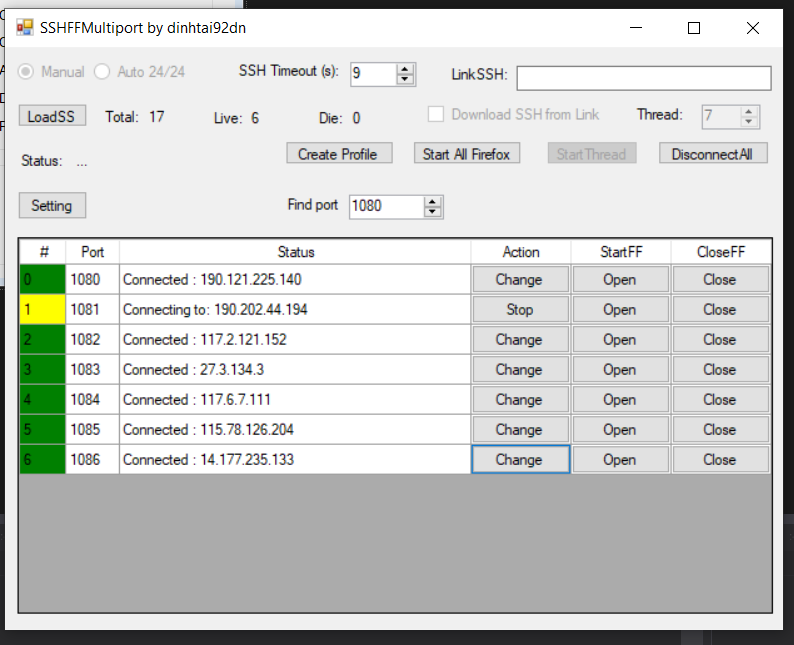The image size is (794, 645).
Task: Click the Status column header
Action: tap(295, 252)
